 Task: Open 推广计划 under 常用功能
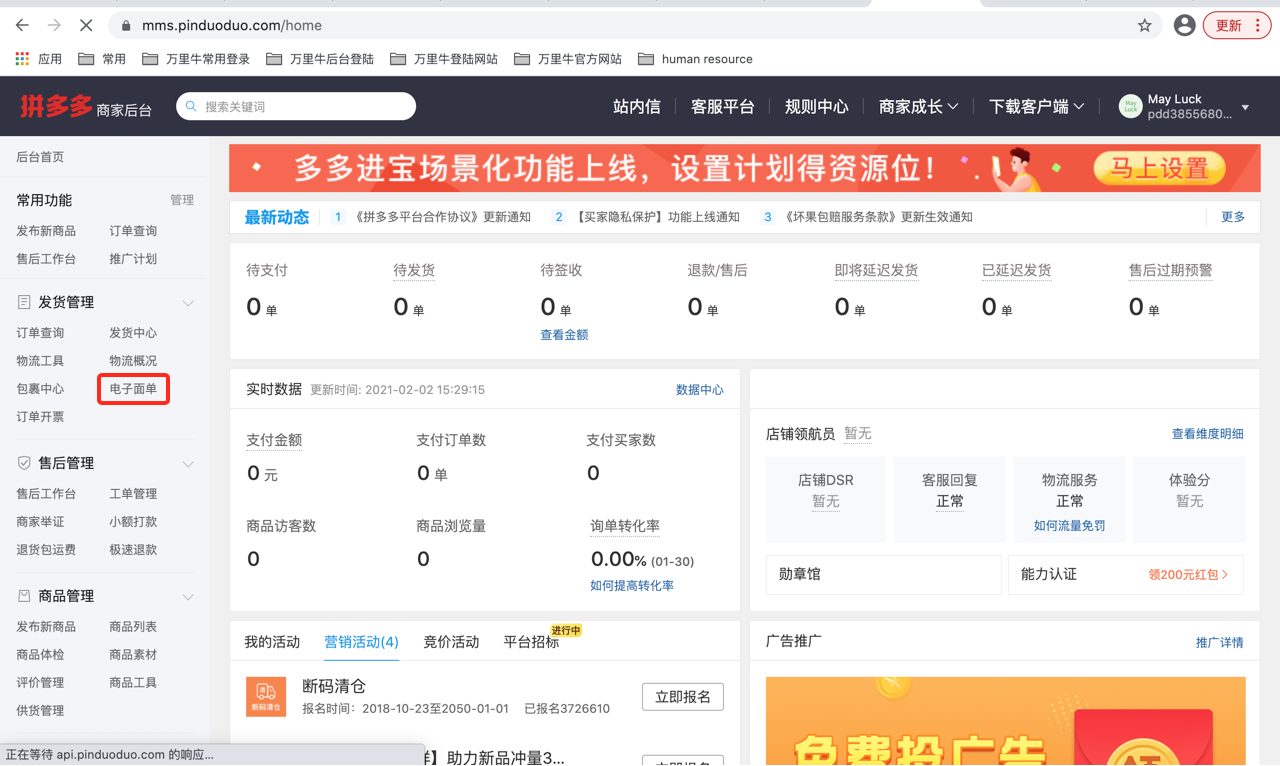point(133,259)
